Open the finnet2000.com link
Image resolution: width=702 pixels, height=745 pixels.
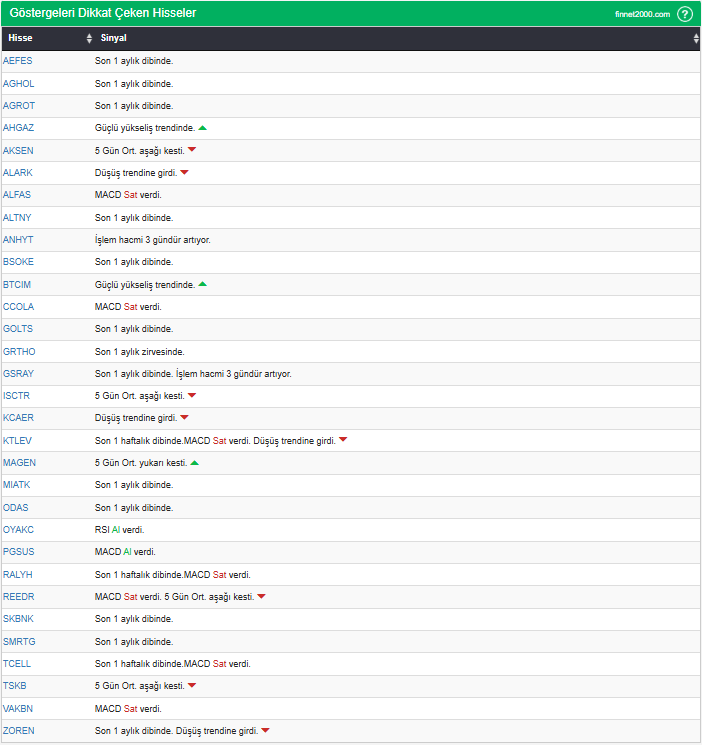[642, 14]
